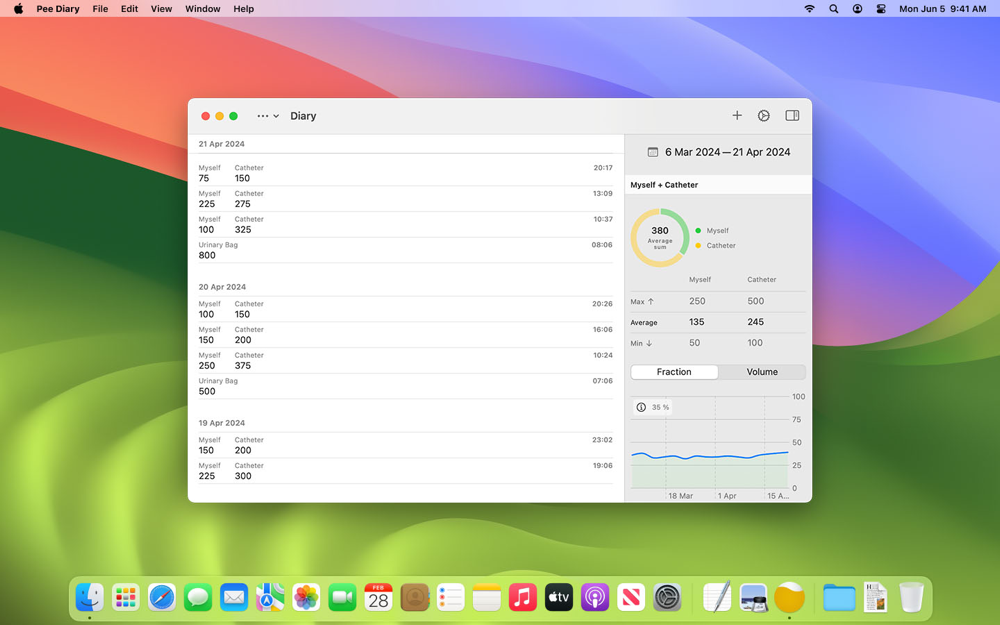Open Reminders from the Dock
The image size is (1000, 625).
coord(450,598)
